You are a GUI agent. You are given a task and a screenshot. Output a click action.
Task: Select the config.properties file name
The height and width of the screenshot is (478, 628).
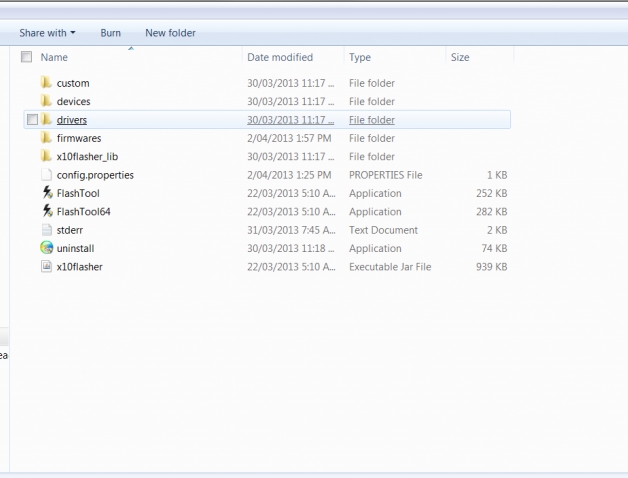click(x=95, y=175)
